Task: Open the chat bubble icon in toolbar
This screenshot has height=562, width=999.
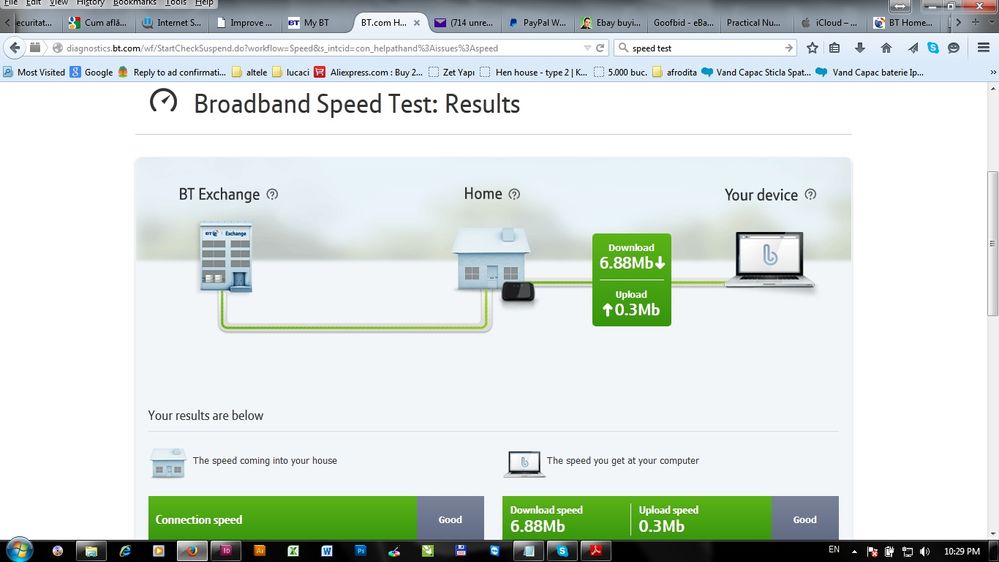Action: click(953, 48)
